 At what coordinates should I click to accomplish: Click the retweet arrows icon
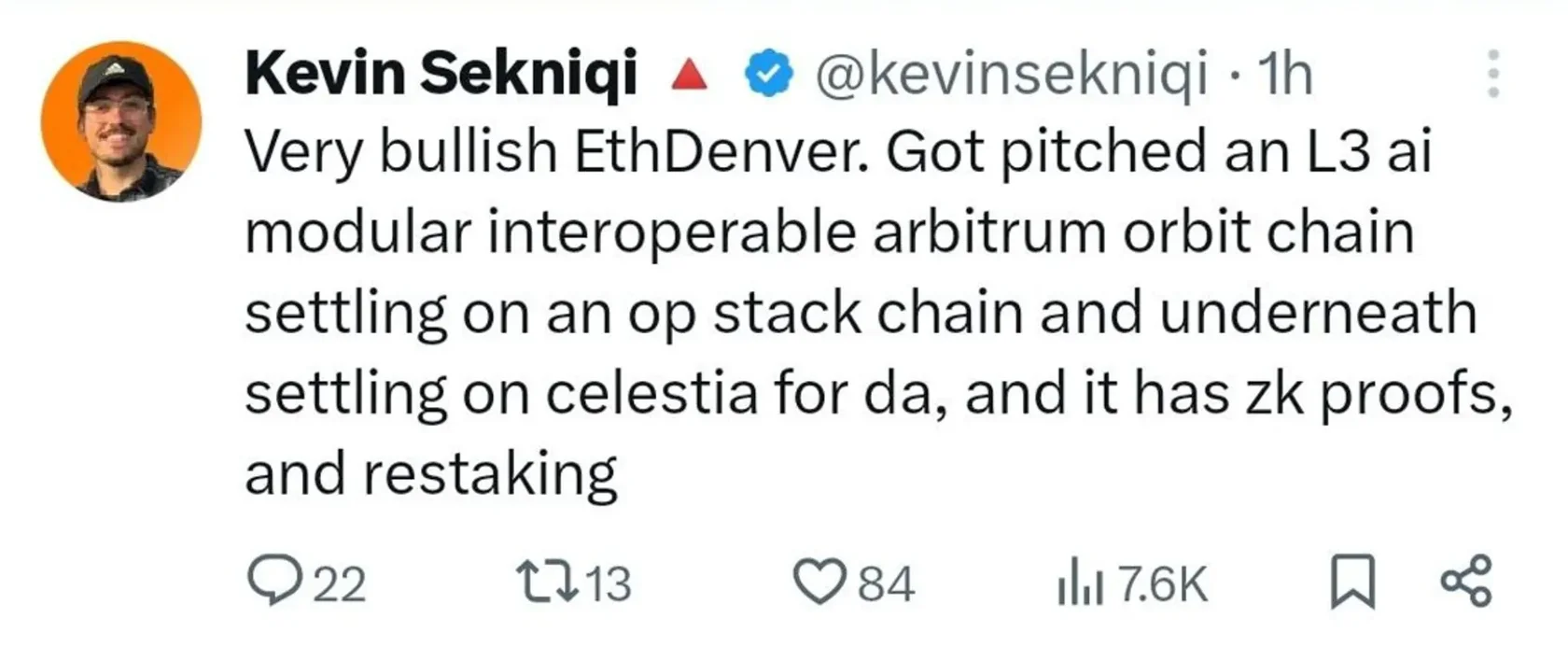[550, 582]
